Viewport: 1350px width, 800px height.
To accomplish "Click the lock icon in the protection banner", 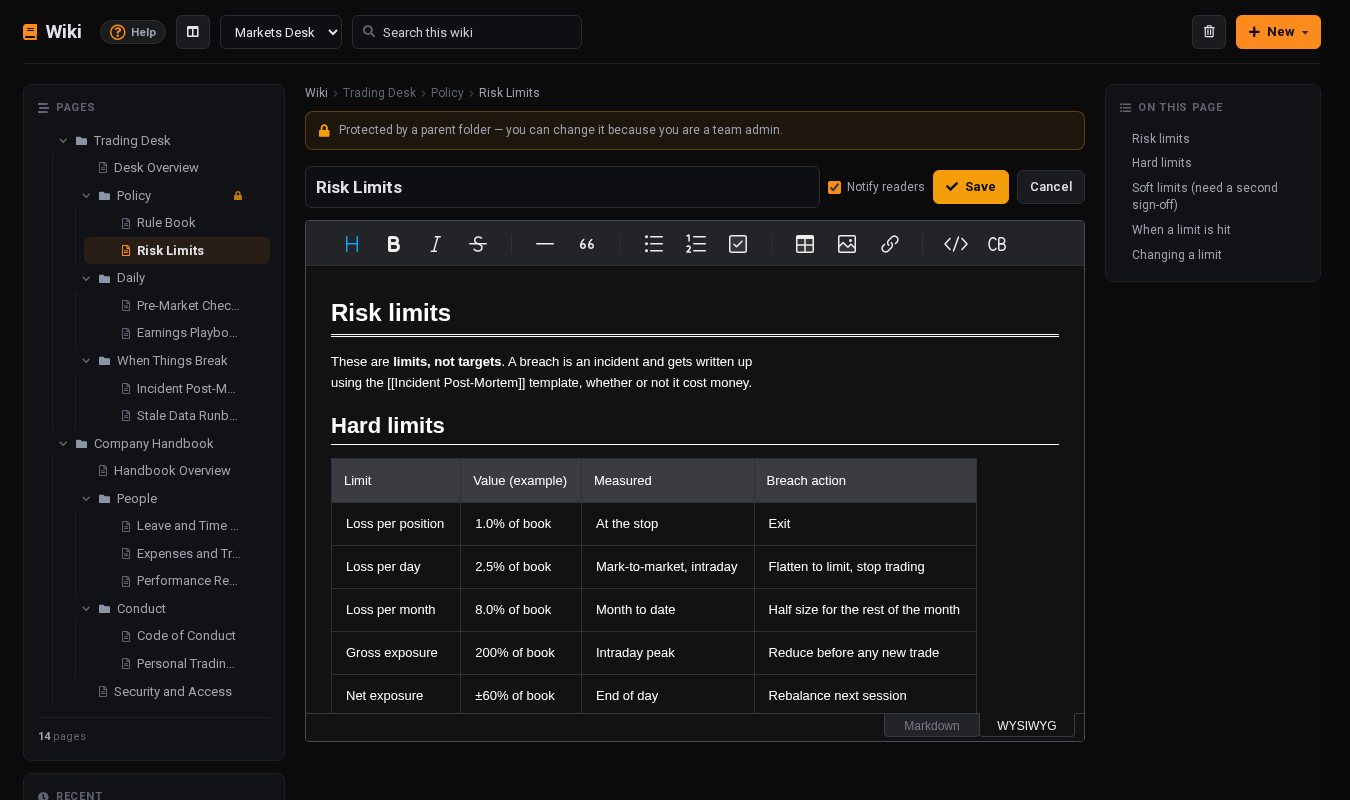I will (324, 130).
